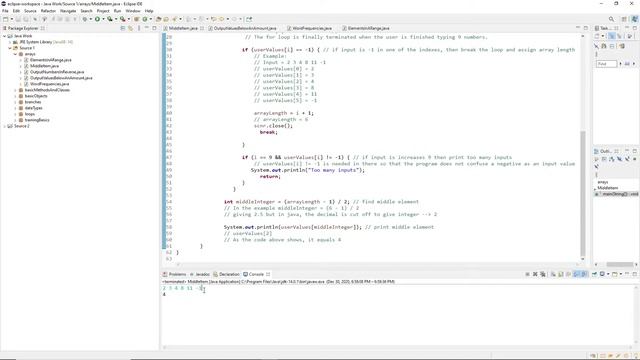The image size is (640, 360).
Task: Expand the Source 2 project
Action: (x=4, y=126)
